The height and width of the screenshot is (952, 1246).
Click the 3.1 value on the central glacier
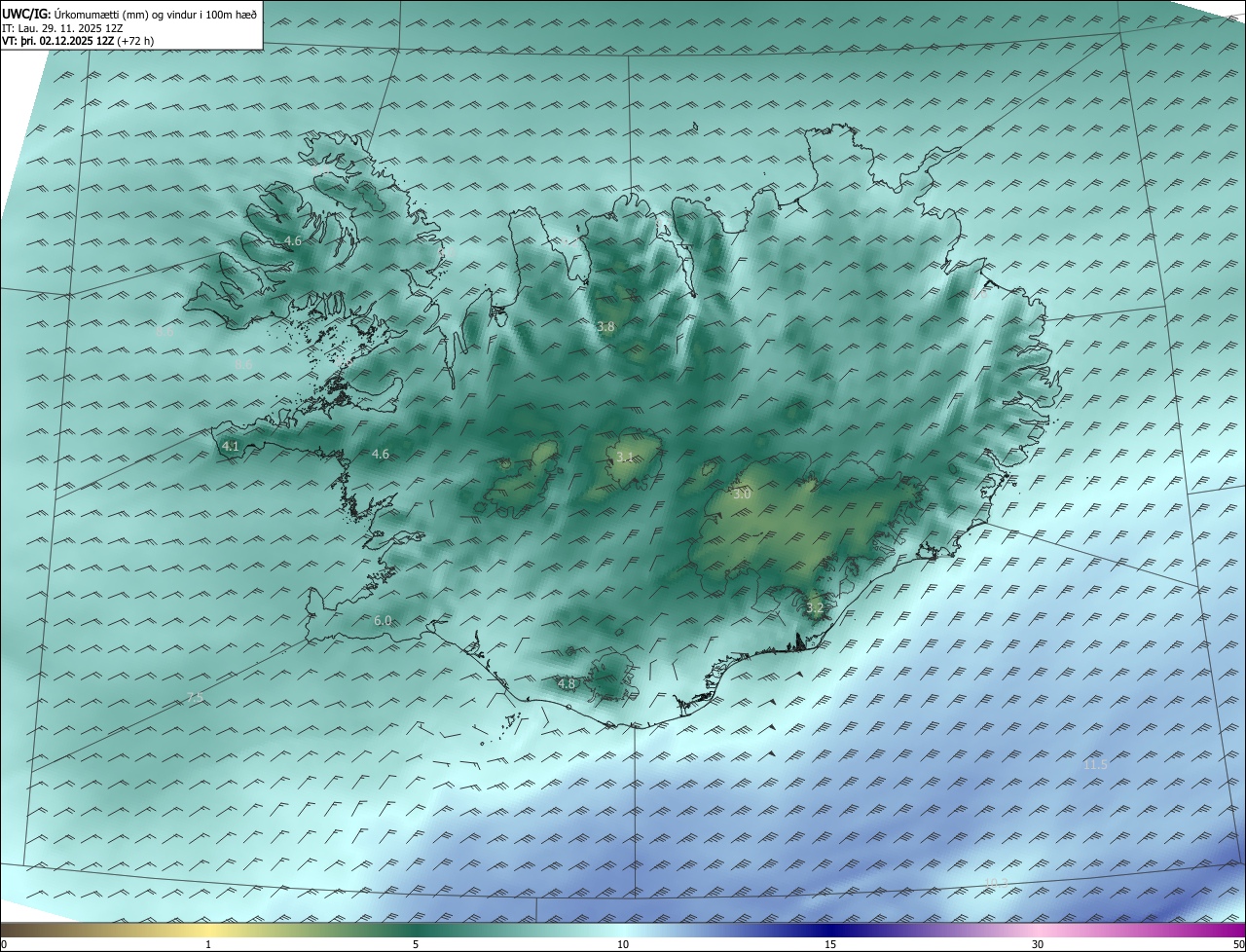tap(625, 457)
